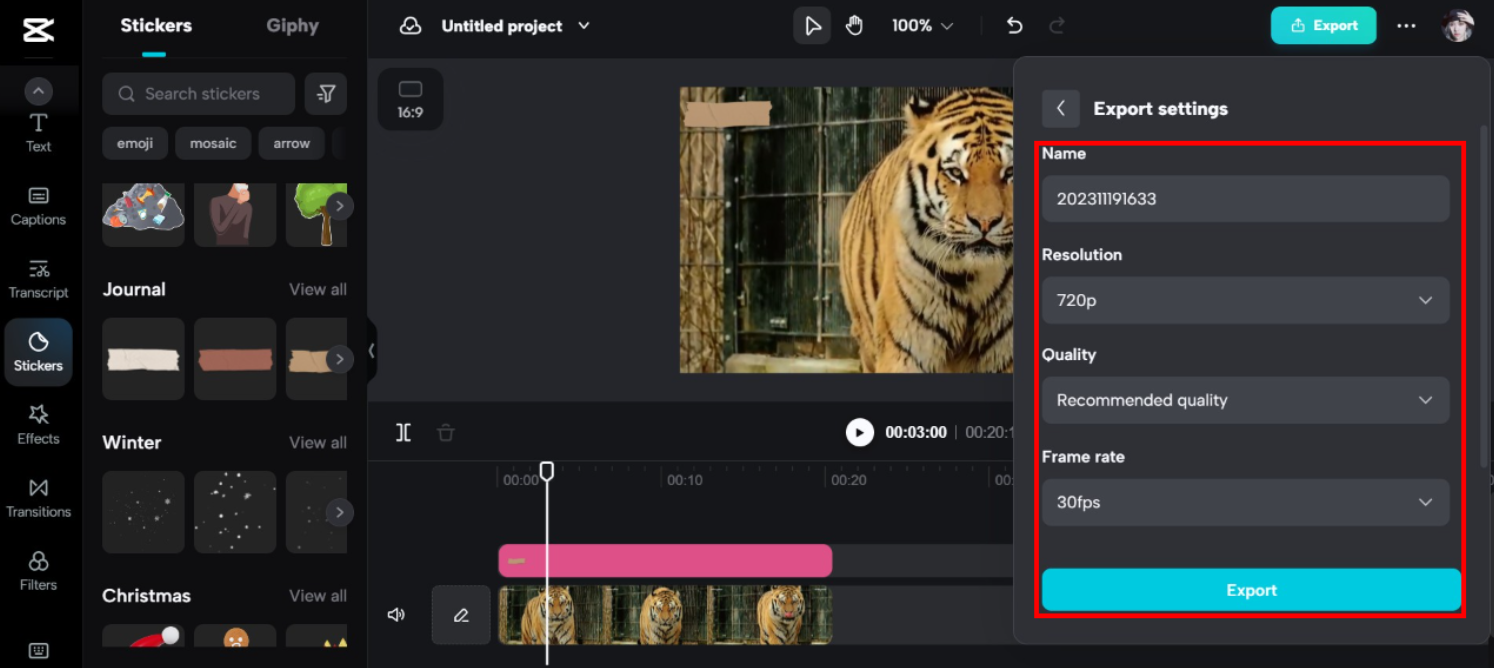1494x668 pixels.
Task: Open the Transitions panel
Action: pyautogui.click(x=38, y=498)
